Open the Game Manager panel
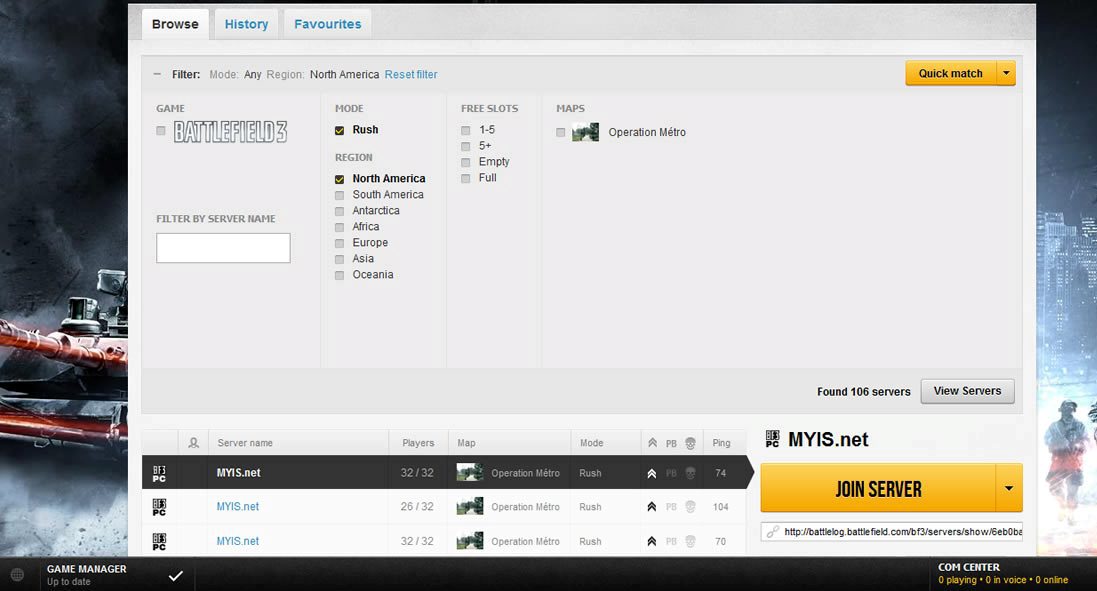Image resolution: width=1097 pixels, height=591 pixels. (87, 574)
